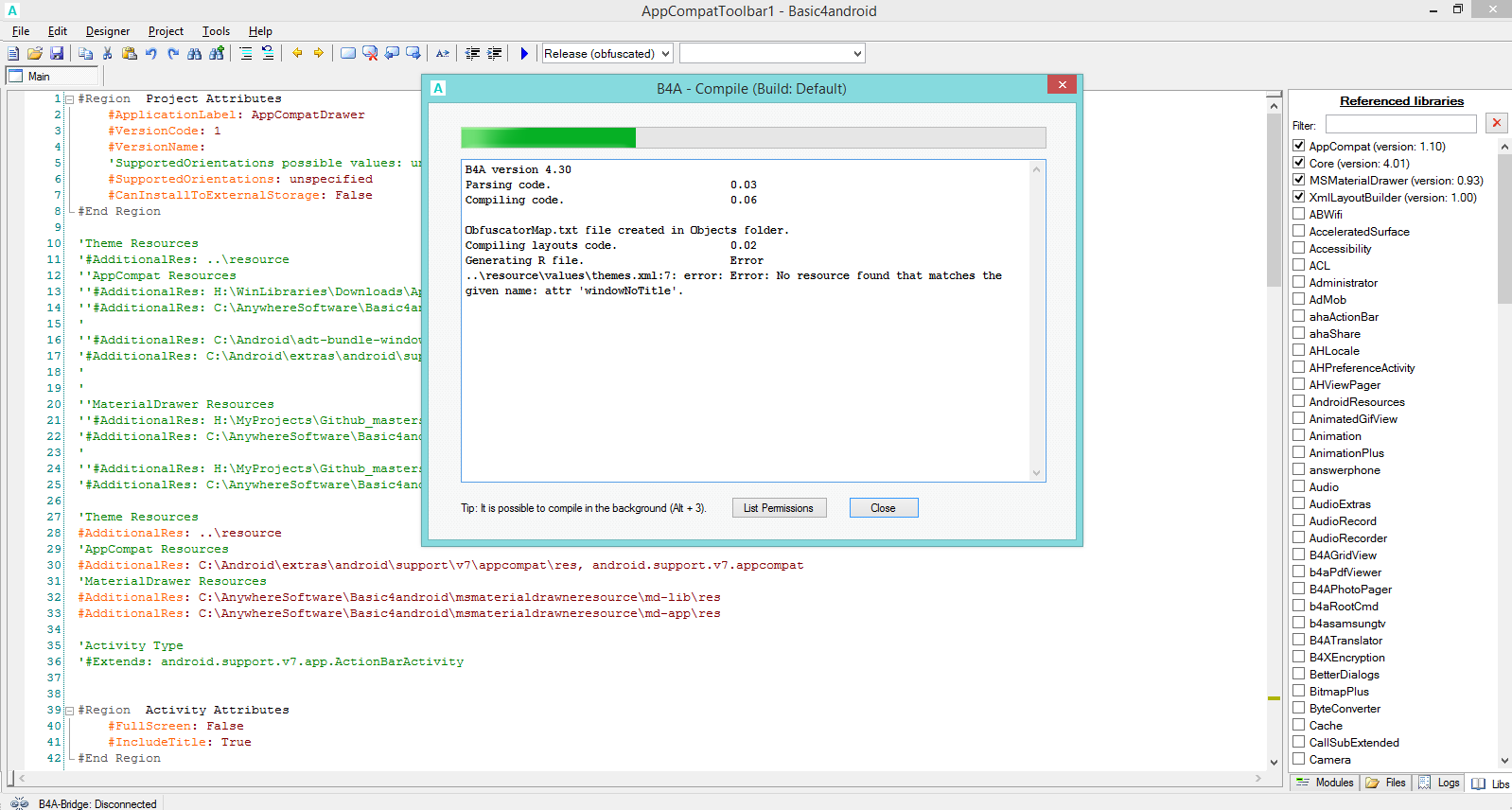
Task: Cut selection with the scissors icon
Action: [x=107, y=54]
